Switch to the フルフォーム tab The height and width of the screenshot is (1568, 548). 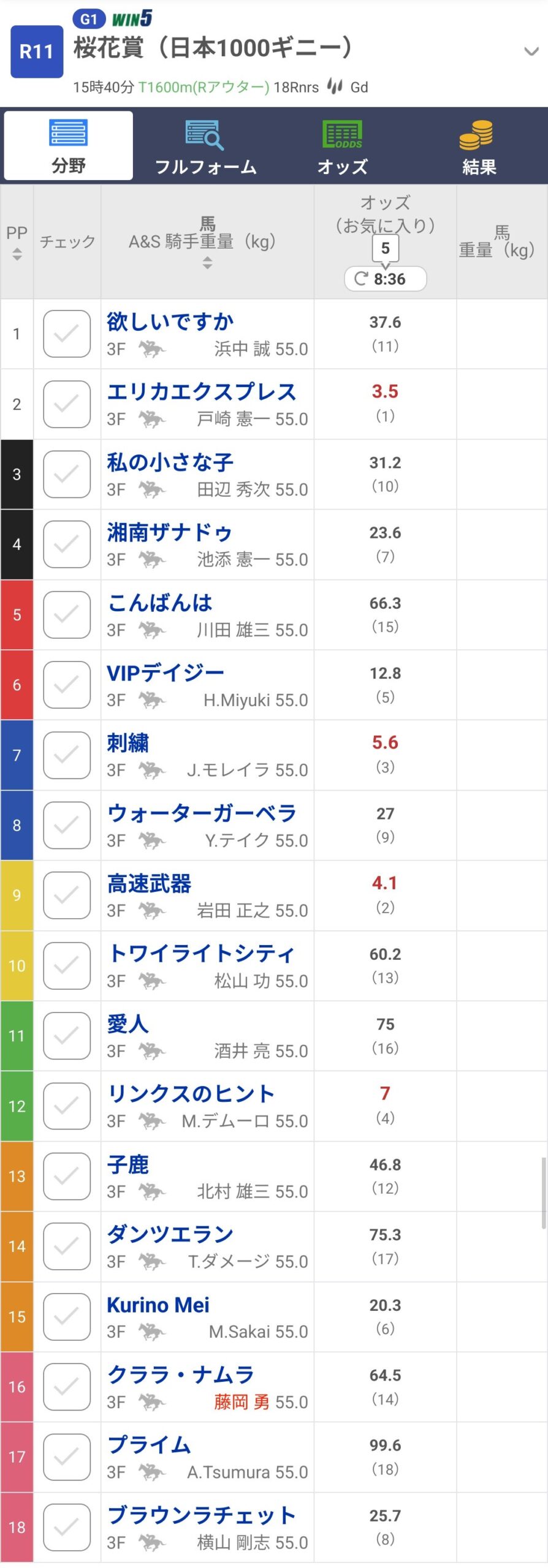pyautogui.click(x=205, y=166)
